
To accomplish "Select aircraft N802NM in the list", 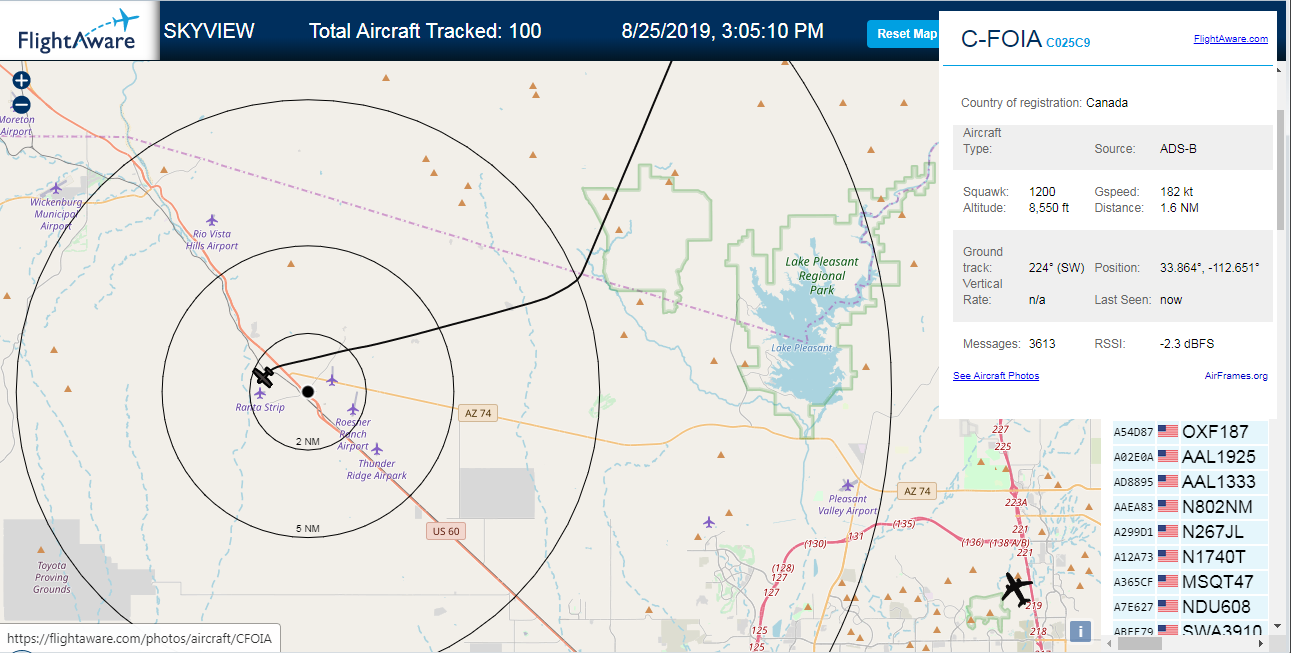I will [x=1190, y=507].
